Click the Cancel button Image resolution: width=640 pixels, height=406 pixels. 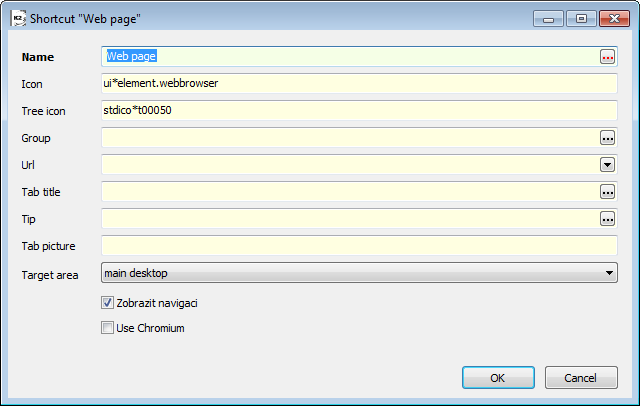tap(581, 377)
